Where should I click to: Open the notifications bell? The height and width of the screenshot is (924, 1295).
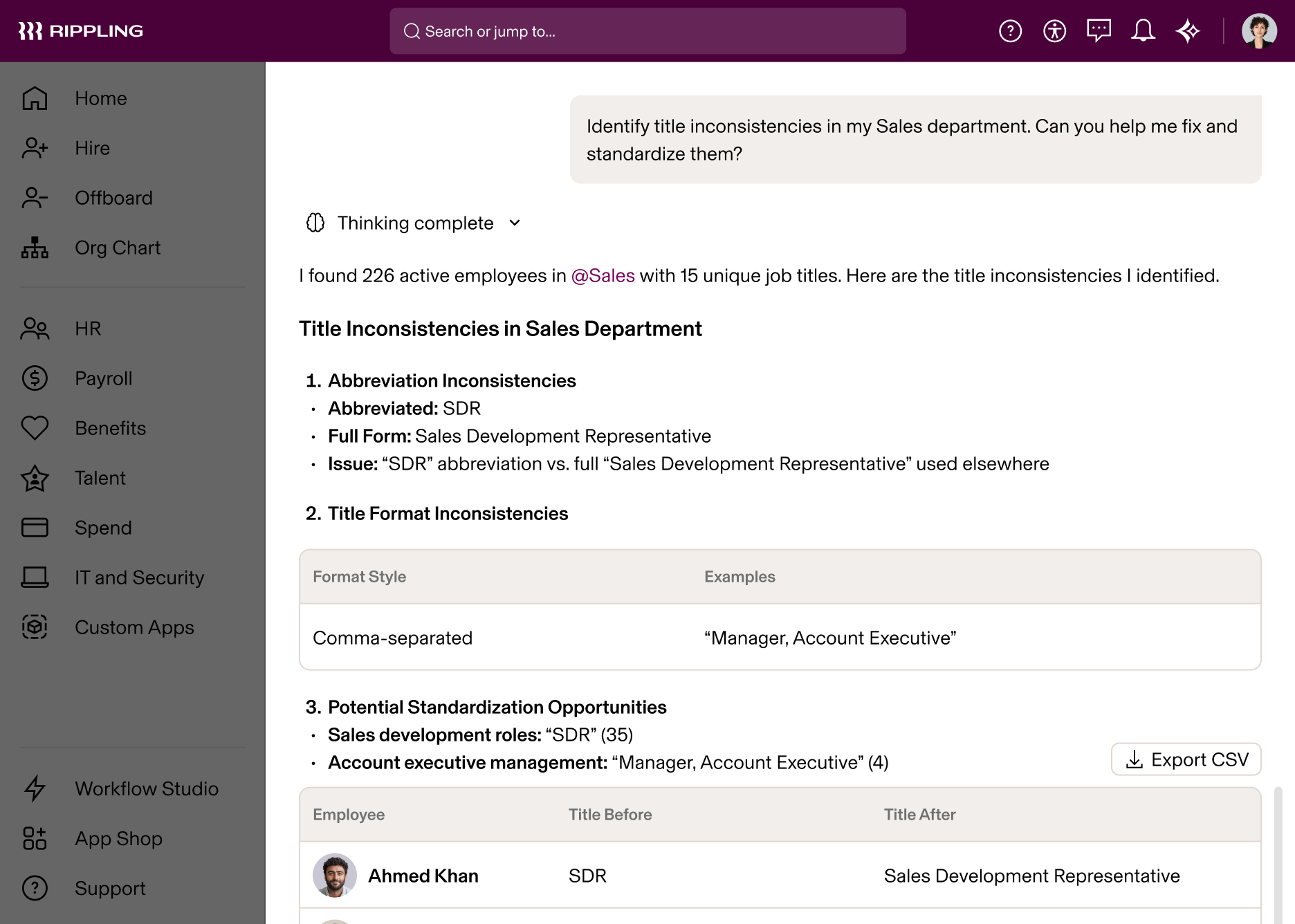click(x=1143, y=30)
